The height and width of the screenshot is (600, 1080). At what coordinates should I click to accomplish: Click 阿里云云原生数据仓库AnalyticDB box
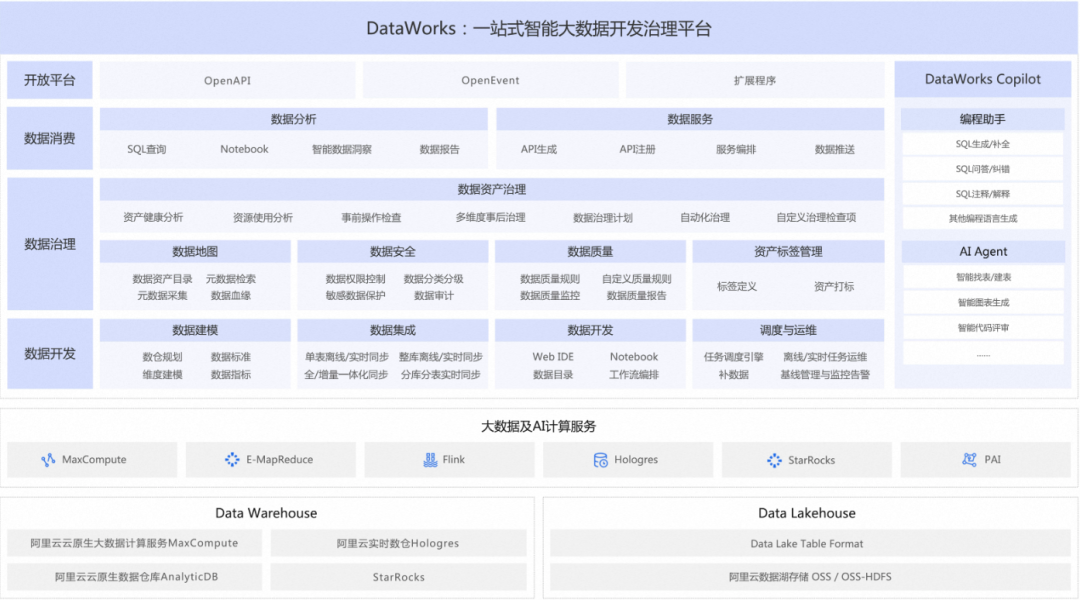(135, 577)
